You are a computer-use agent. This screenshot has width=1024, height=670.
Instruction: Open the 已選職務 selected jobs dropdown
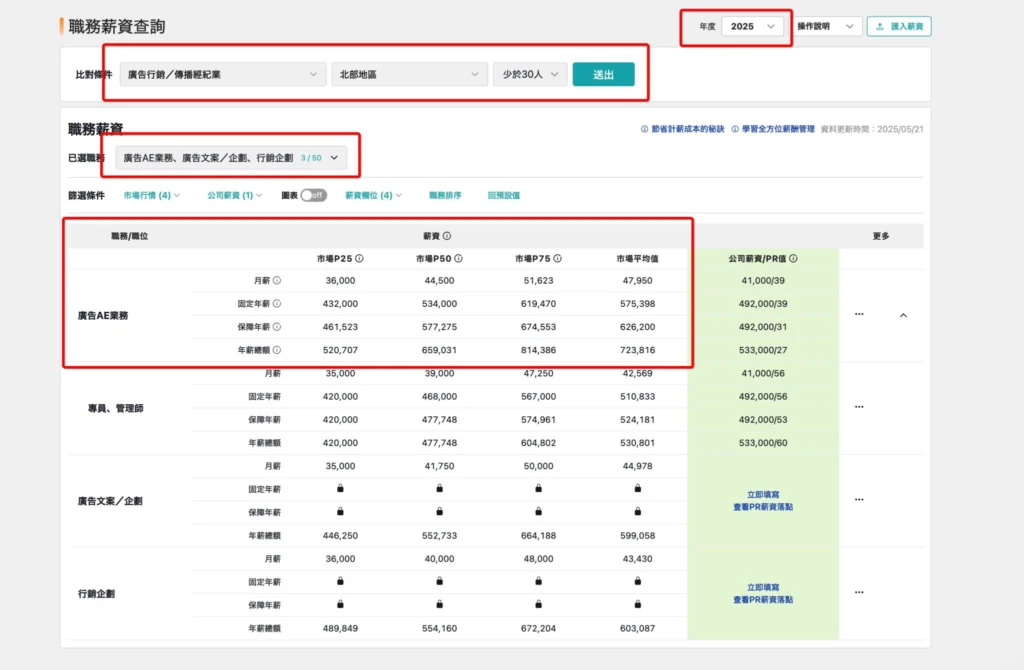(231, 157)
